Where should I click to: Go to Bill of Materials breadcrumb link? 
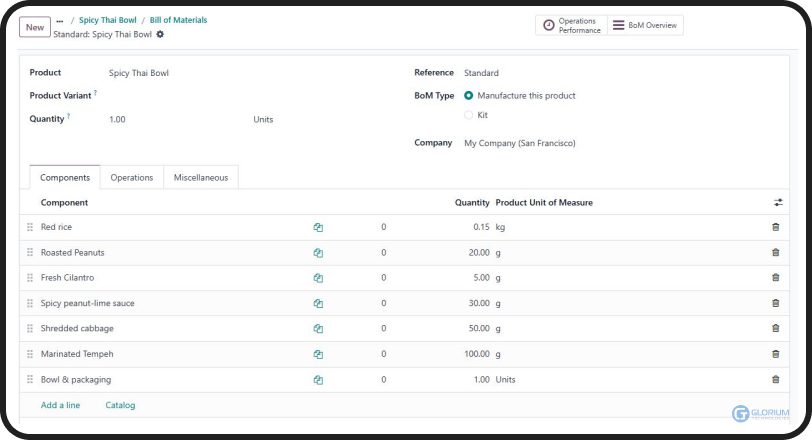click(178, 20)
